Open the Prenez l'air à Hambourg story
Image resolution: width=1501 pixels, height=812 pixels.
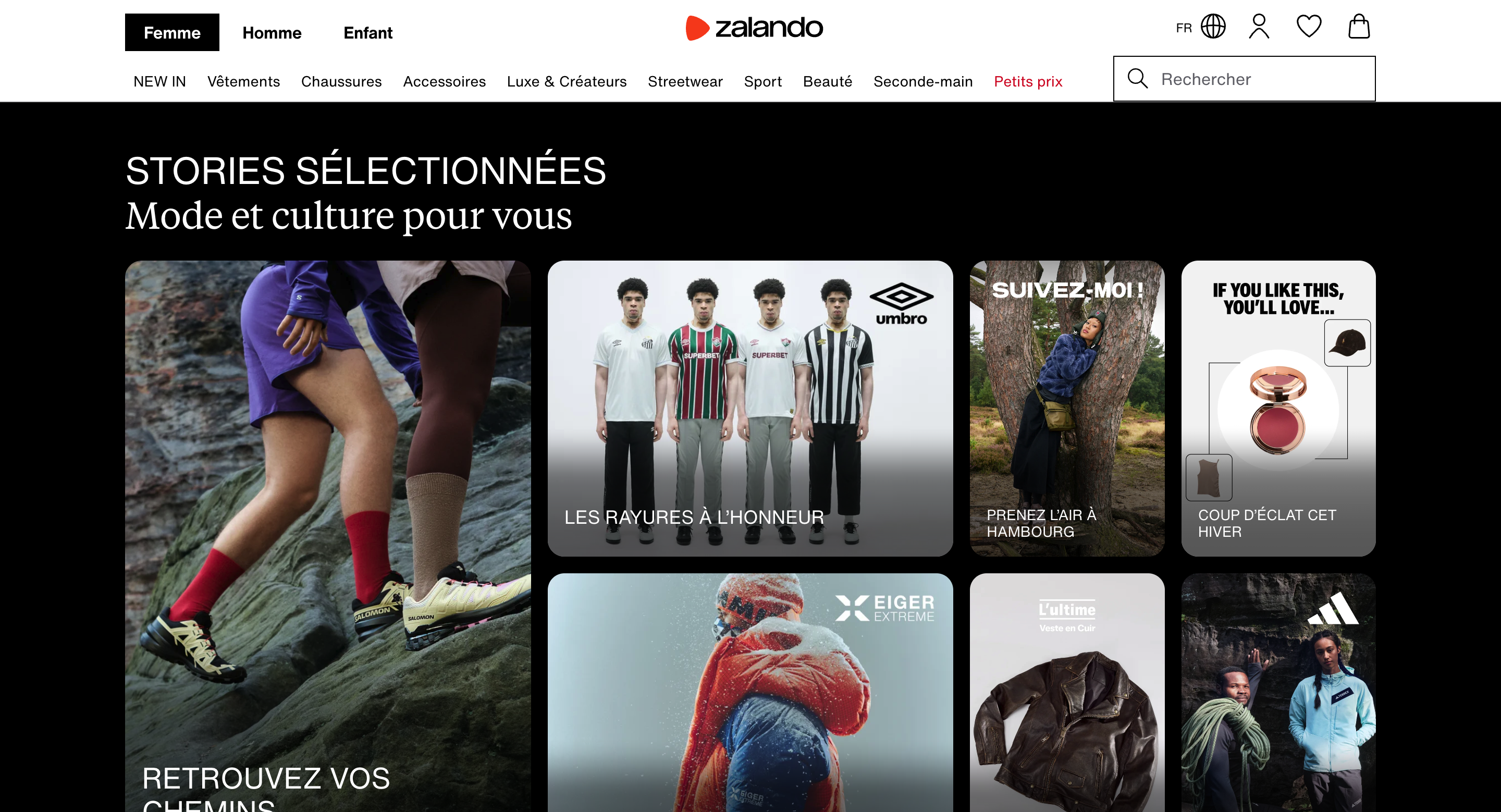click(1067, 408)
